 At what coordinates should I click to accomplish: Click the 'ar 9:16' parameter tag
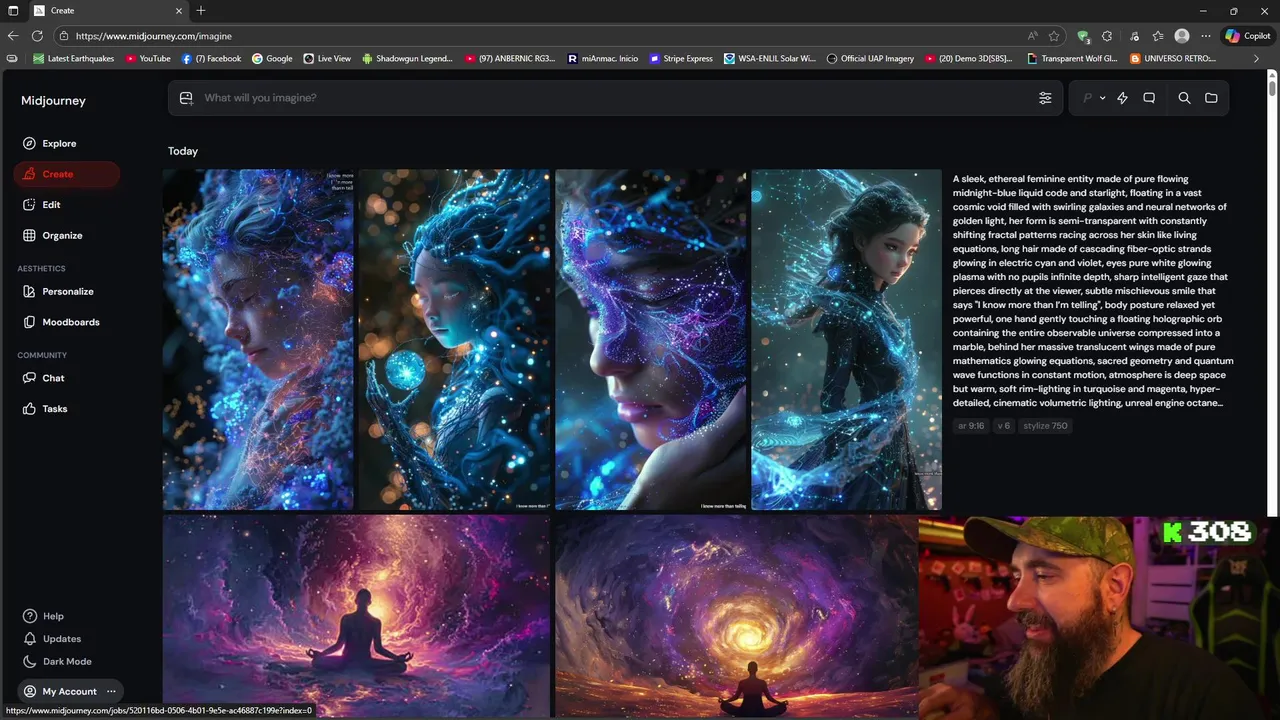tap(971, 426)
